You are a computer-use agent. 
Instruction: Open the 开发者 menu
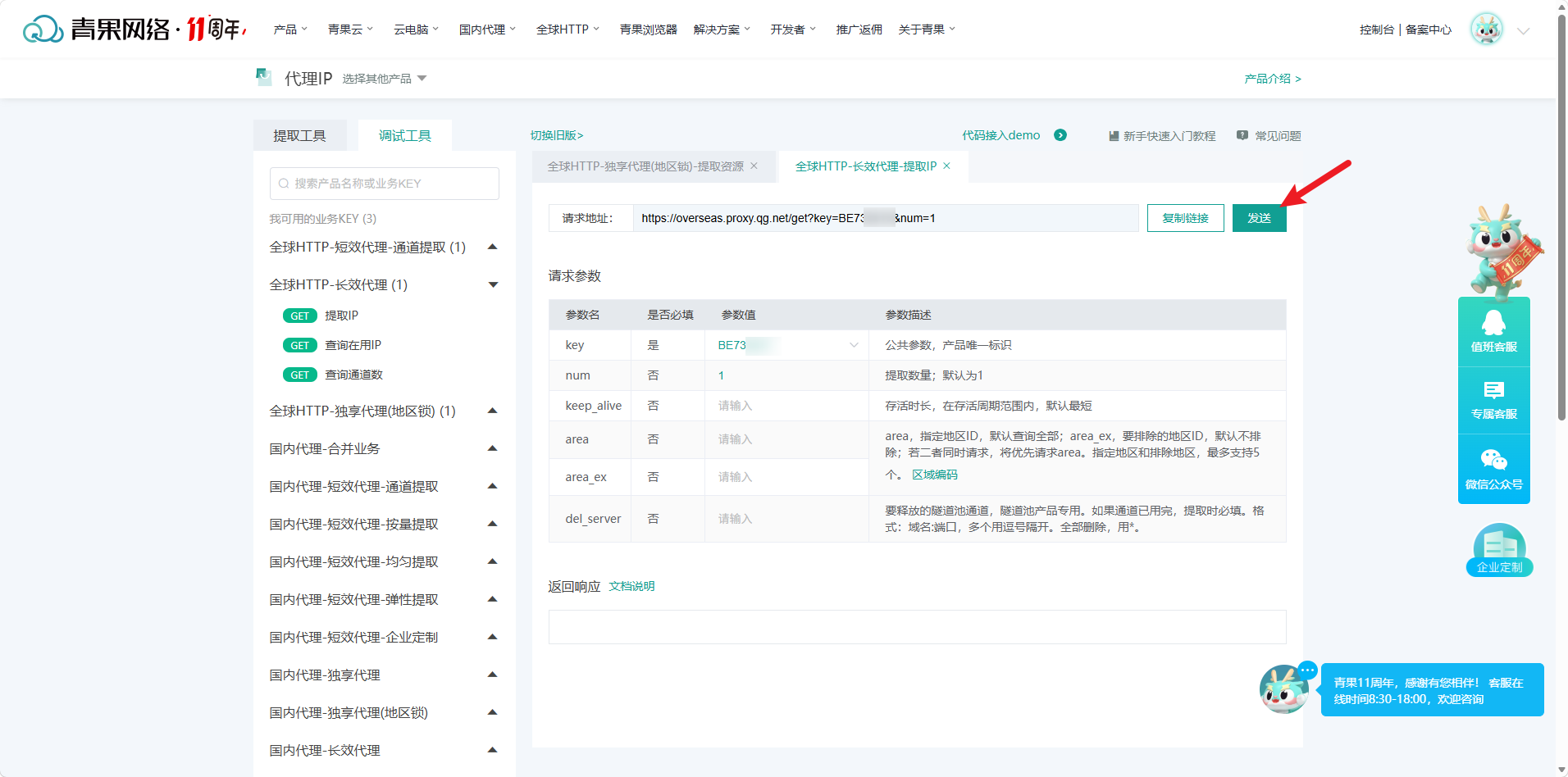[793, 30]
